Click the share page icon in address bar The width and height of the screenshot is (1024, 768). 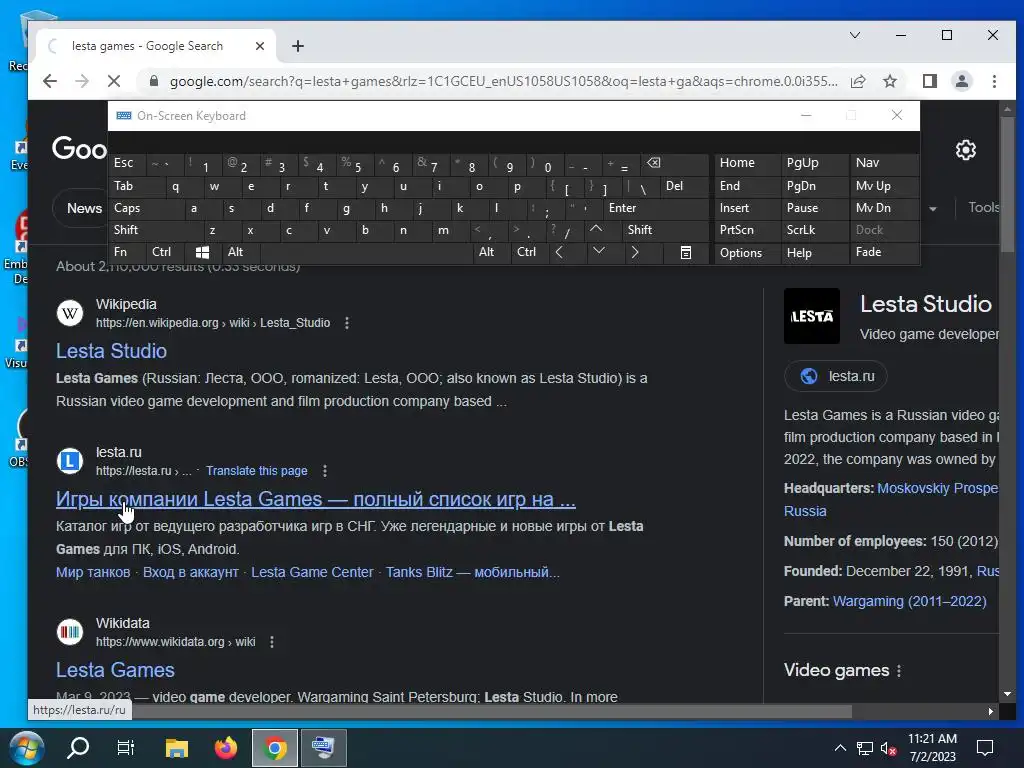858,81
